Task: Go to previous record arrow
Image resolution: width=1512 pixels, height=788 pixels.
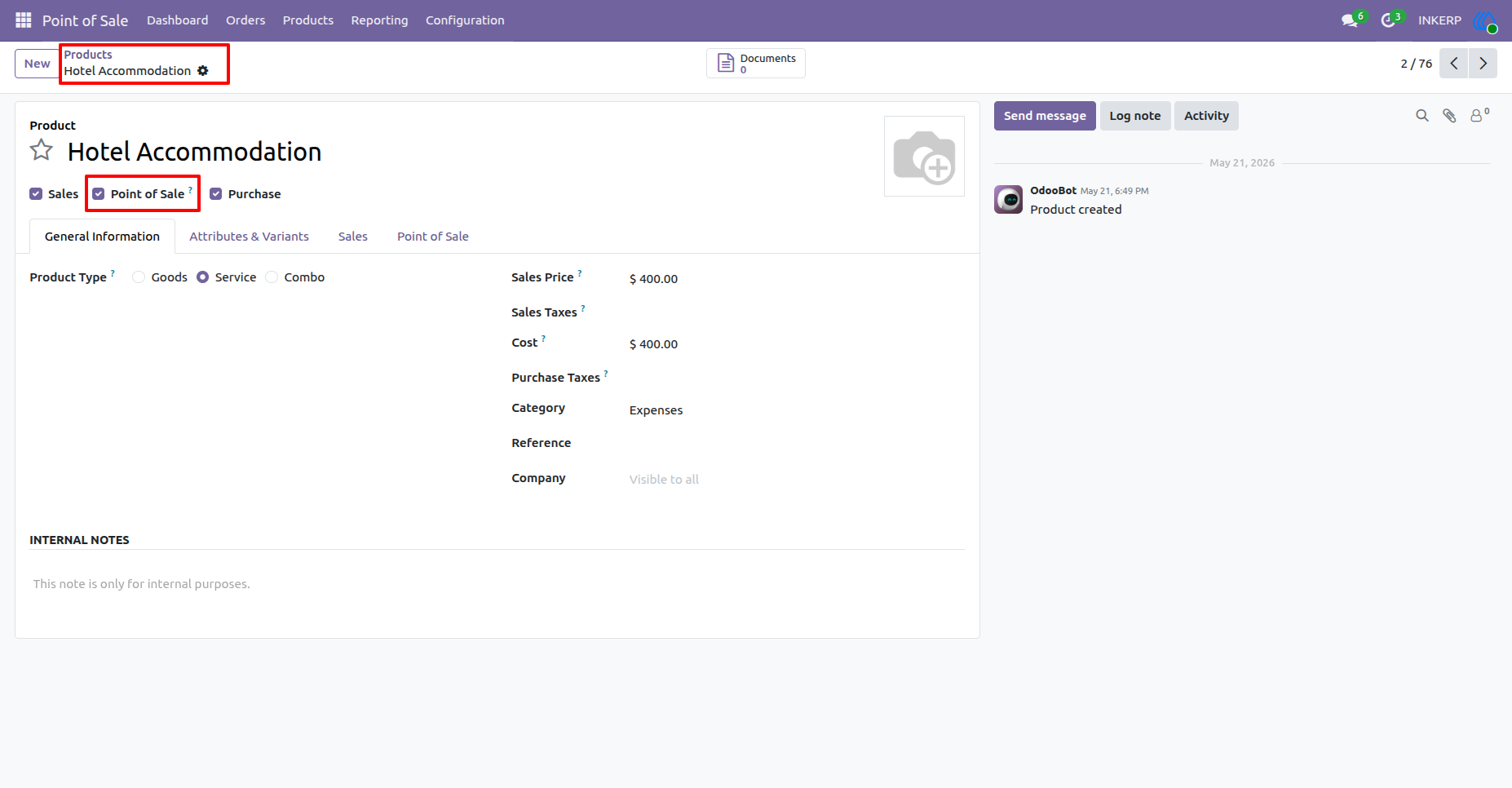Action: (1454, 64)
